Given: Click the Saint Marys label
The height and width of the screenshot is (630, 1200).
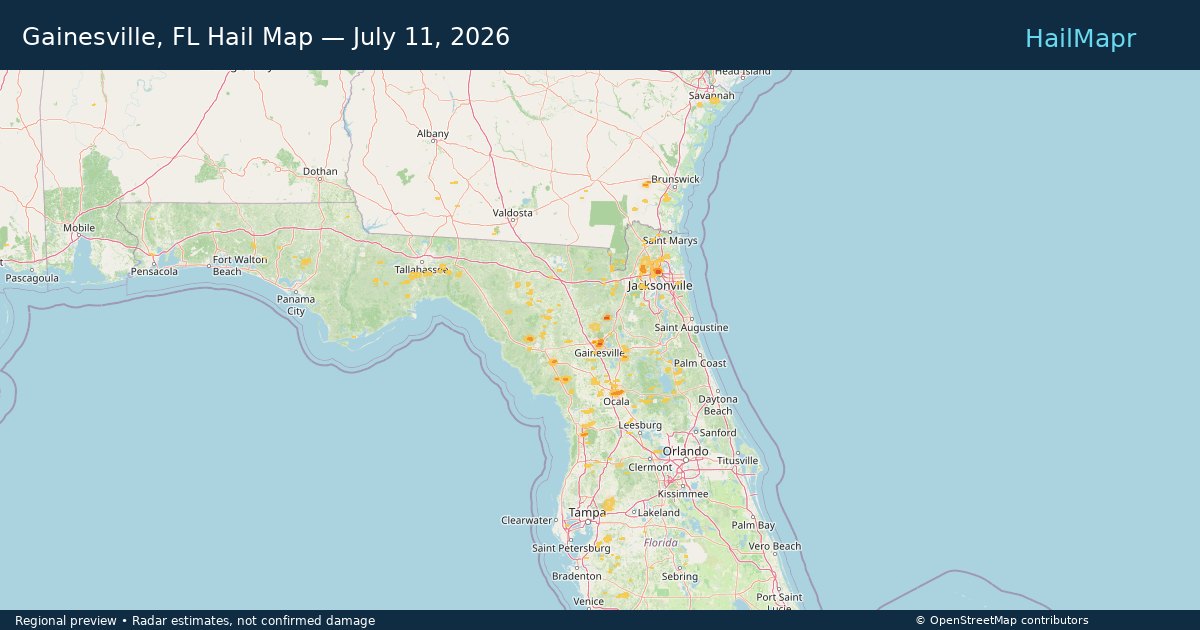Looking at the screenshot, I should 670,241.
